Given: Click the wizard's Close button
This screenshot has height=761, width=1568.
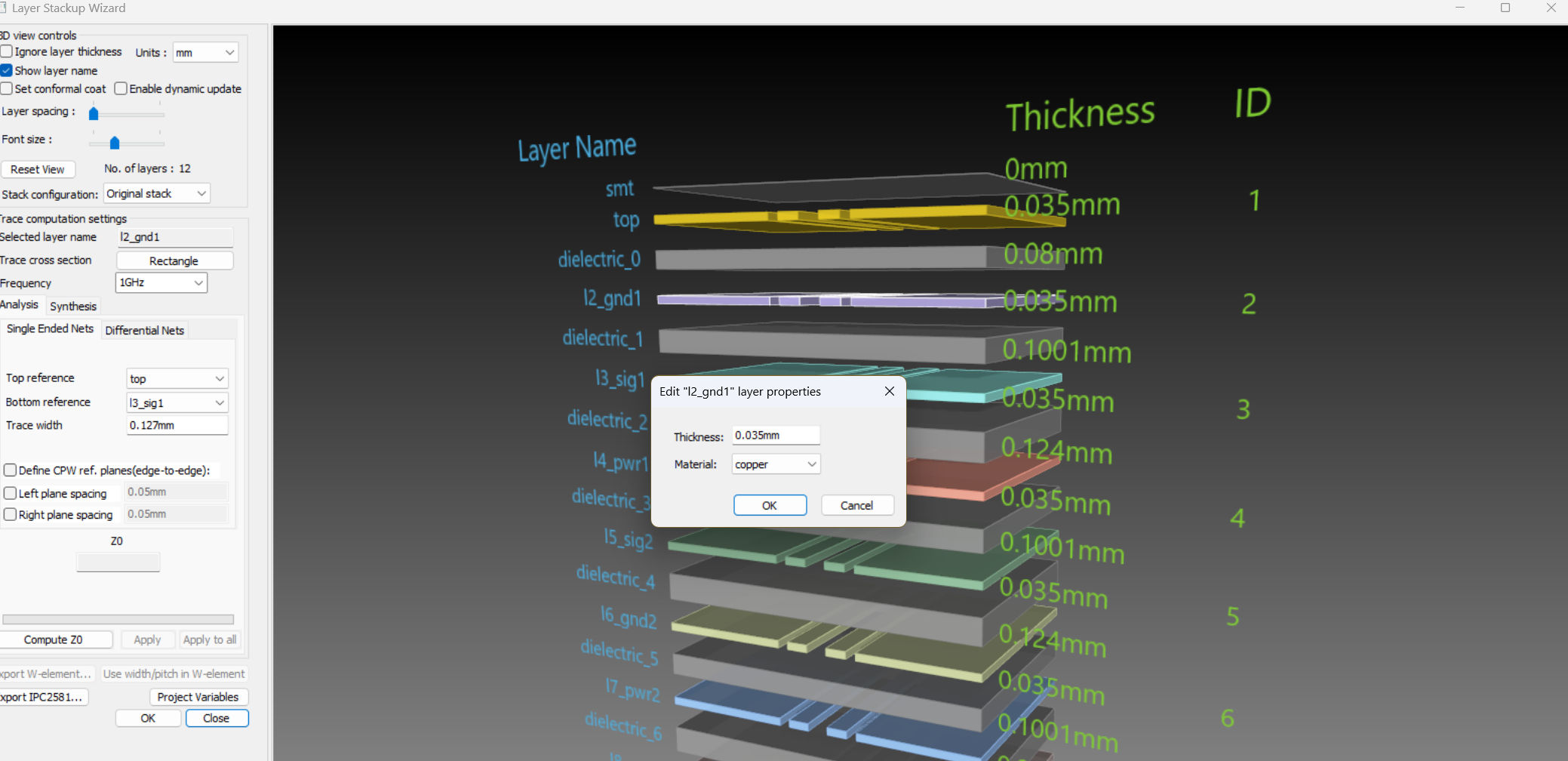Looking at the screenshot, I should [x=217, y=718].
